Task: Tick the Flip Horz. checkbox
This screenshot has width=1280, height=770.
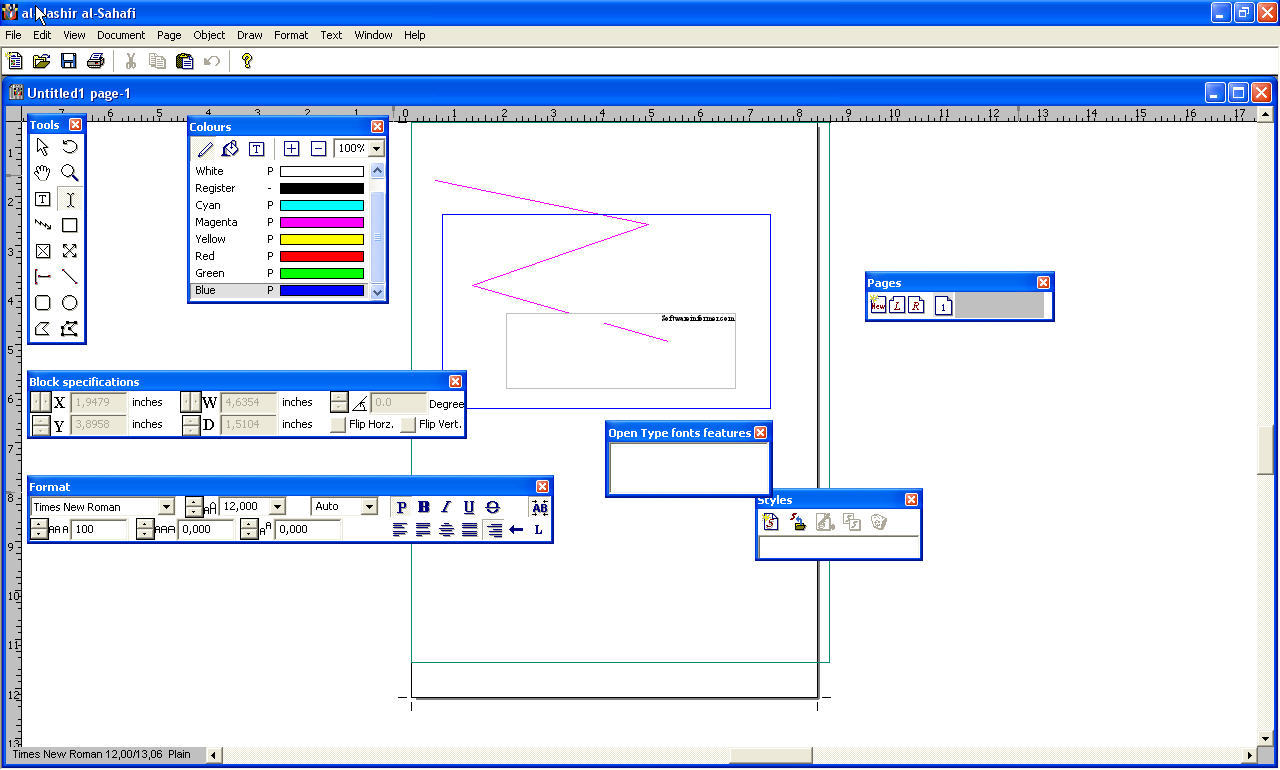Action: click(338, 425)
